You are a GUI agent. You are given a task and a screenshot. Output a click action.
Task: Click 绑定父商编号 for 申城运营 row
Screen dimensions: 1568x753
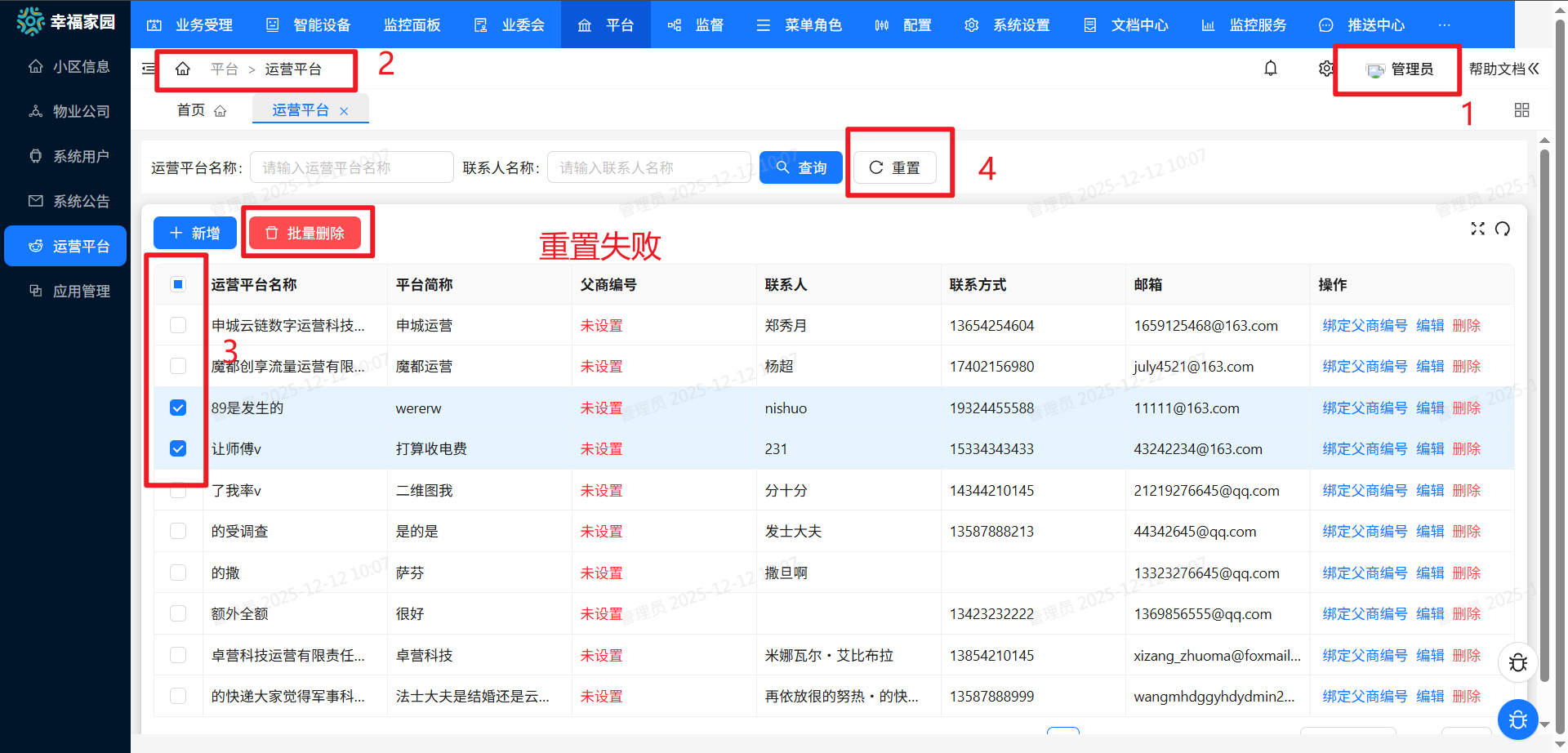click(1365, 325)
